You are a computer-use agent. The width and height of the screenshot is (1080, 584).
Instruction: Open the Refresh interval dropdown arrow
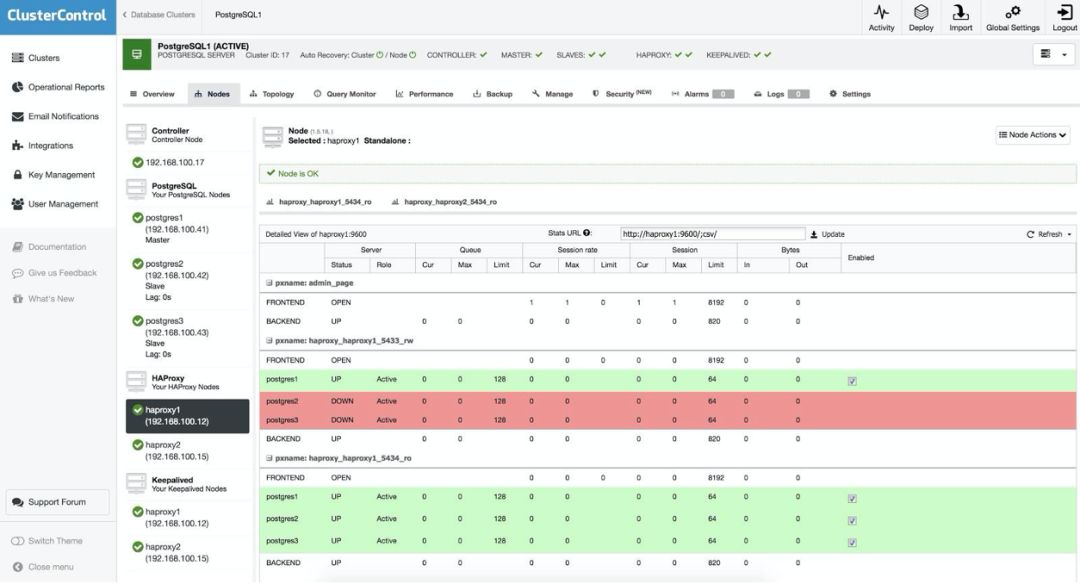click(1069, 234)
